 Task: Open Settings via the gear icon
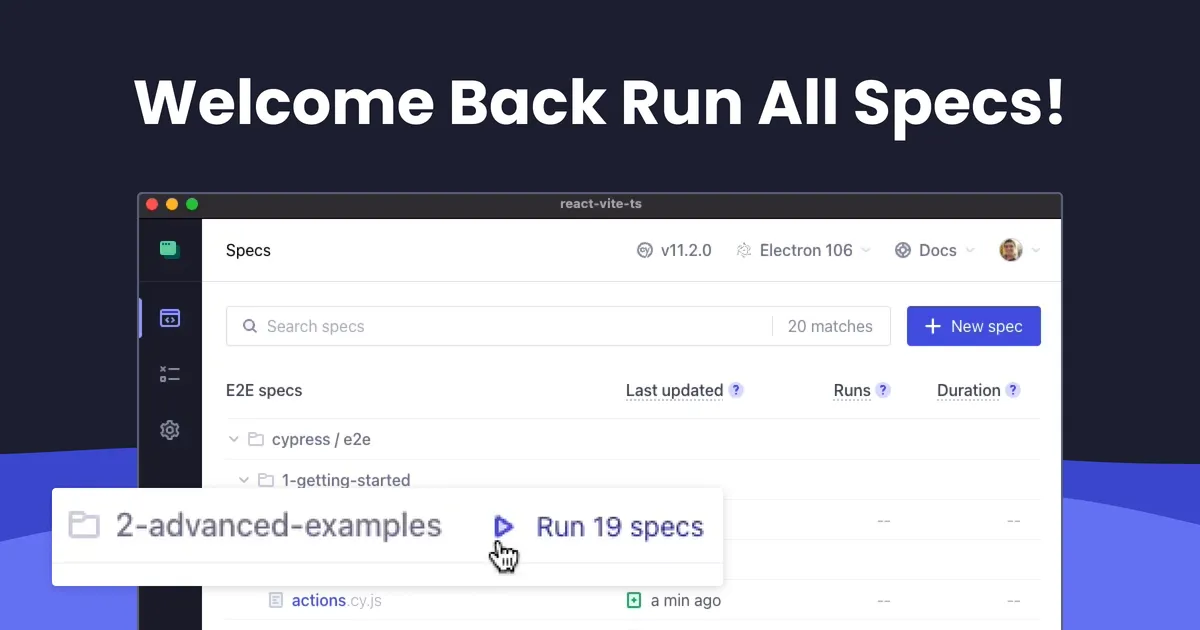[x=170, y=430]
